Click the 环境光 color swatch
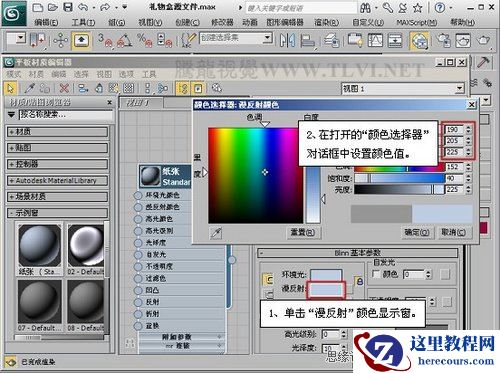The width and height of the screenshot is (500, 373). point(326,275)
